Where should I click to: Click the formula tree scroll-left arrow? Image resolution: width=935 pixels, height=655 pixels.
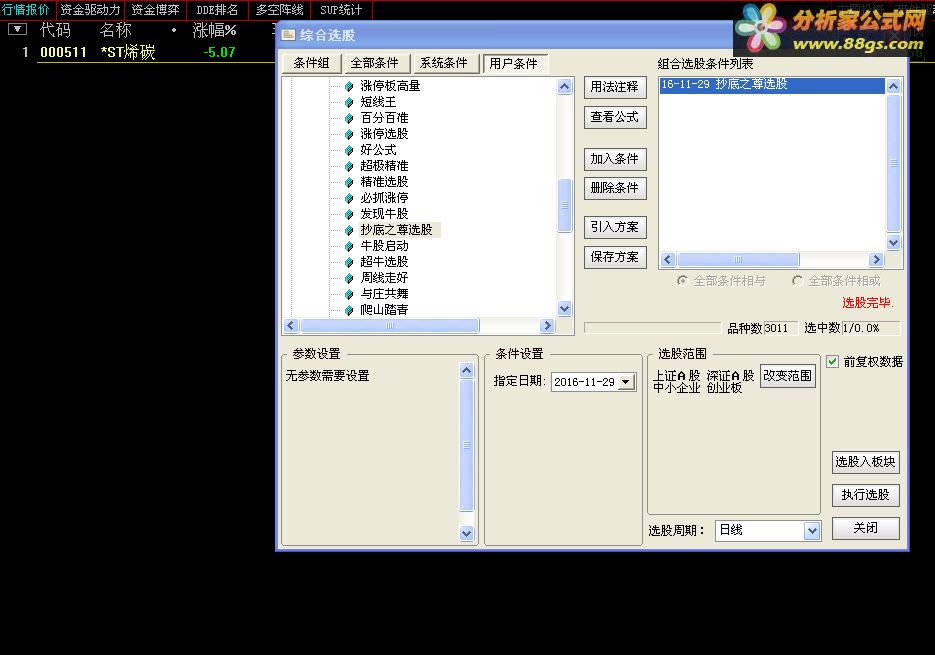pos(291,326)
